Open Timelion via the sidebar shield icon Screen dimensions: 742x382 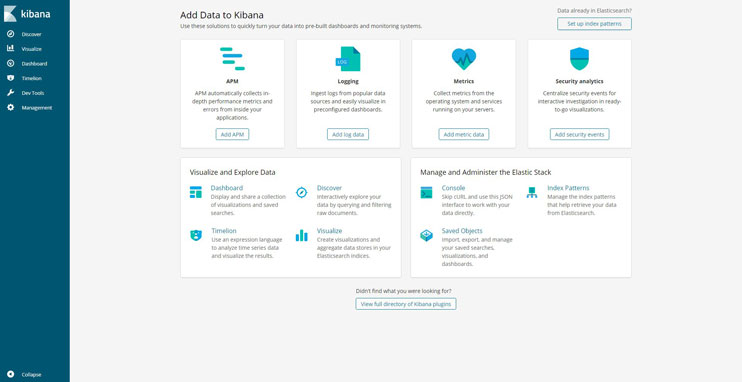[x=10, y=78]
